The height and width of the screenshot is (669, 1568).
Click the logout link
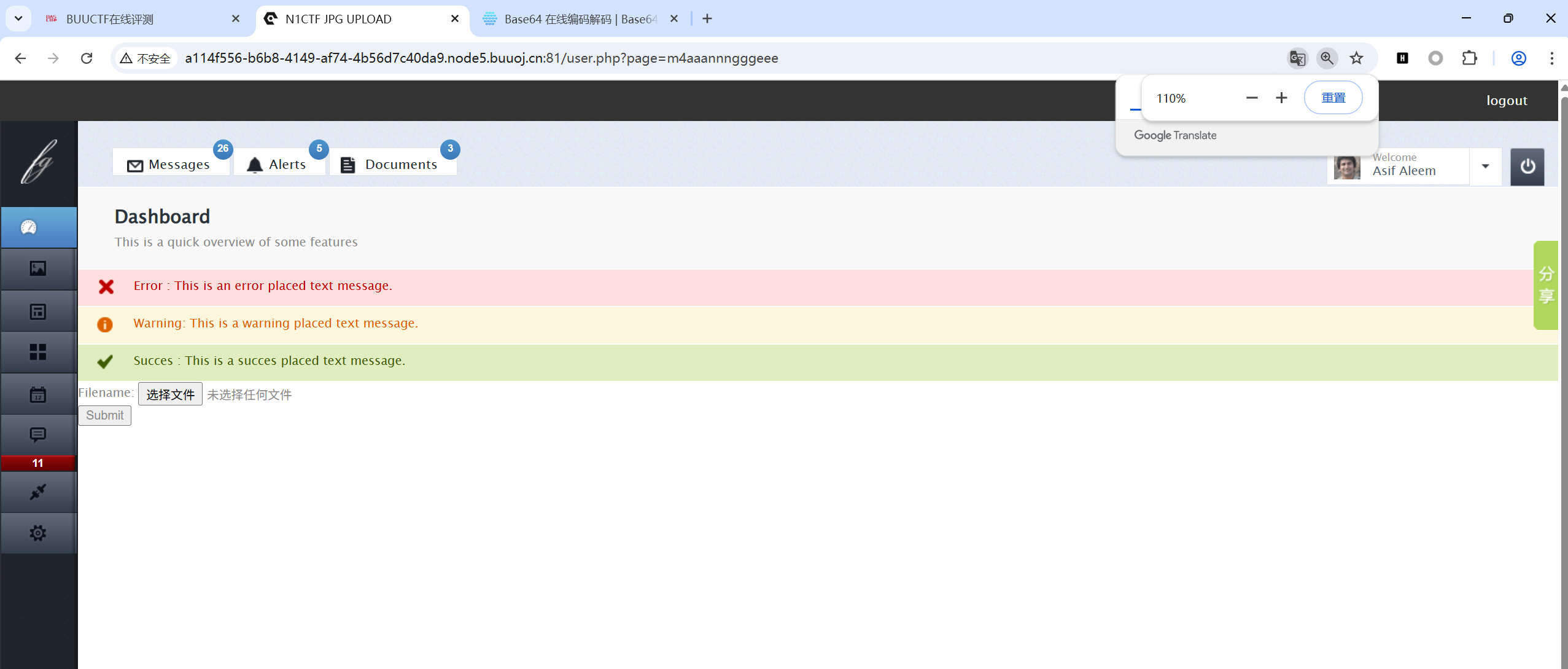point(1507,101)
